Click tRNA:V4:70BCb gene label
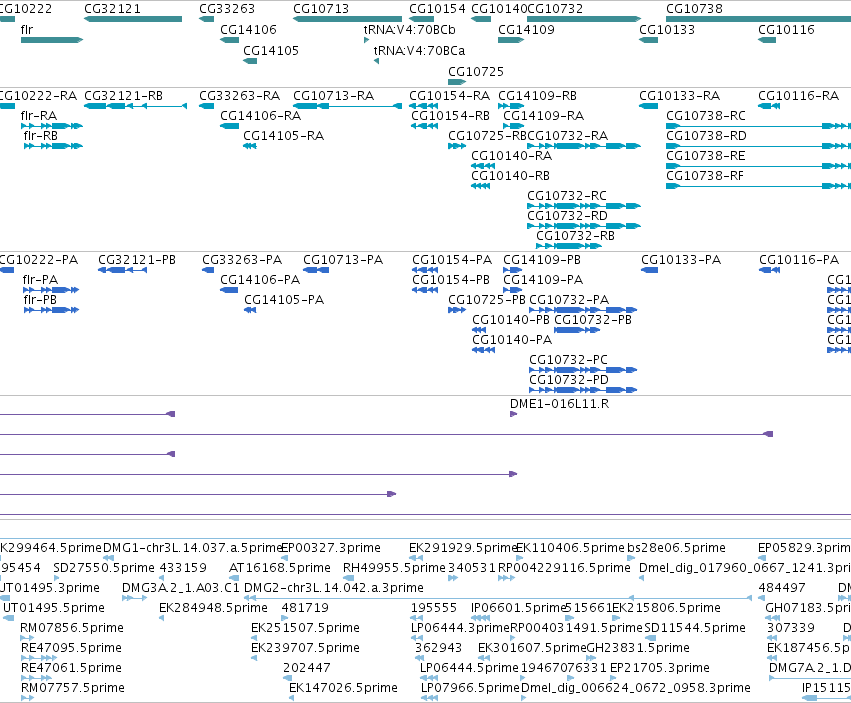Viewport: 851px width, 703px height. coord(409,29)
